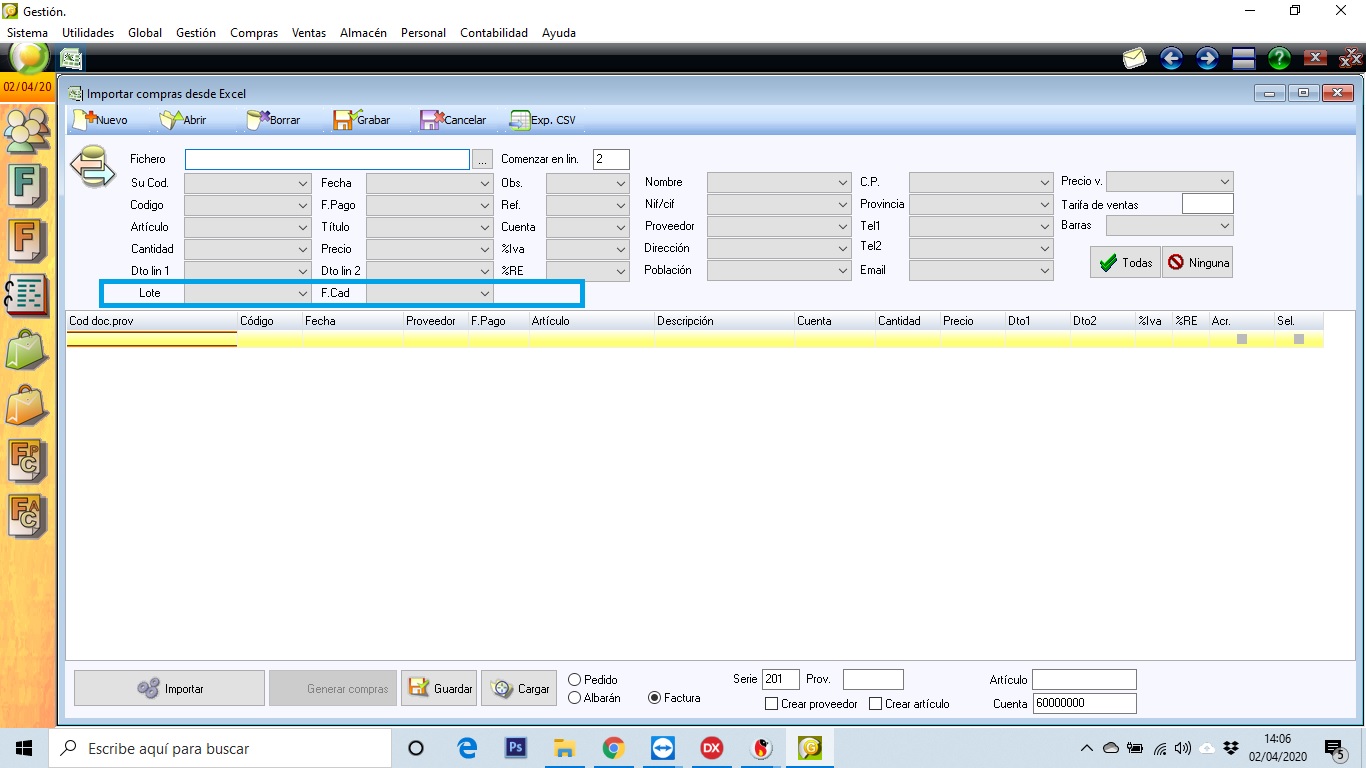
Task: Click the mail envelope icon in top bar
Action: point(1134,58)
